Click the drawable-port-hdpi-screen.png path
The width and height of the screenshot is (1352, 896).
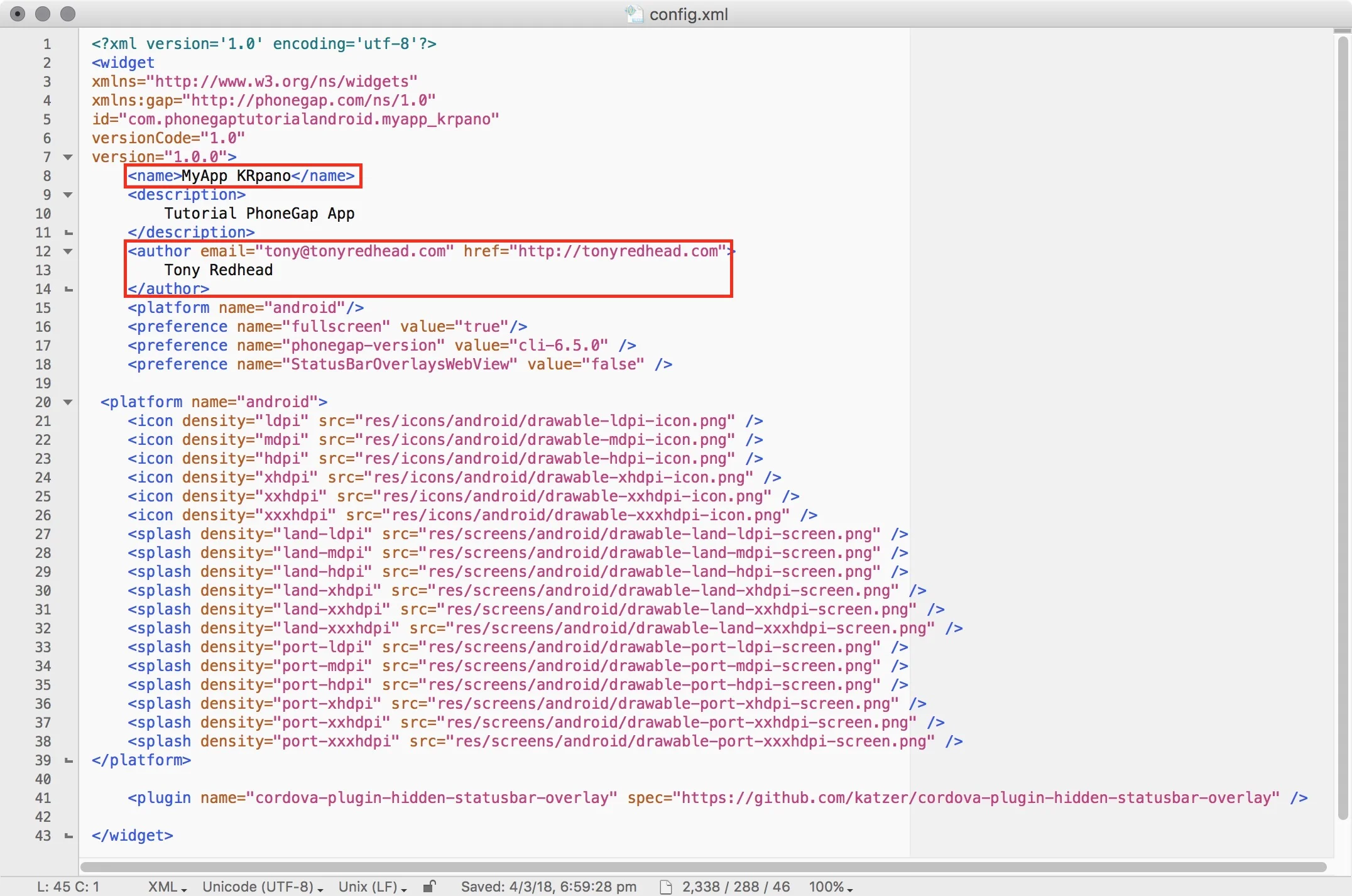(x=650, y=685)
